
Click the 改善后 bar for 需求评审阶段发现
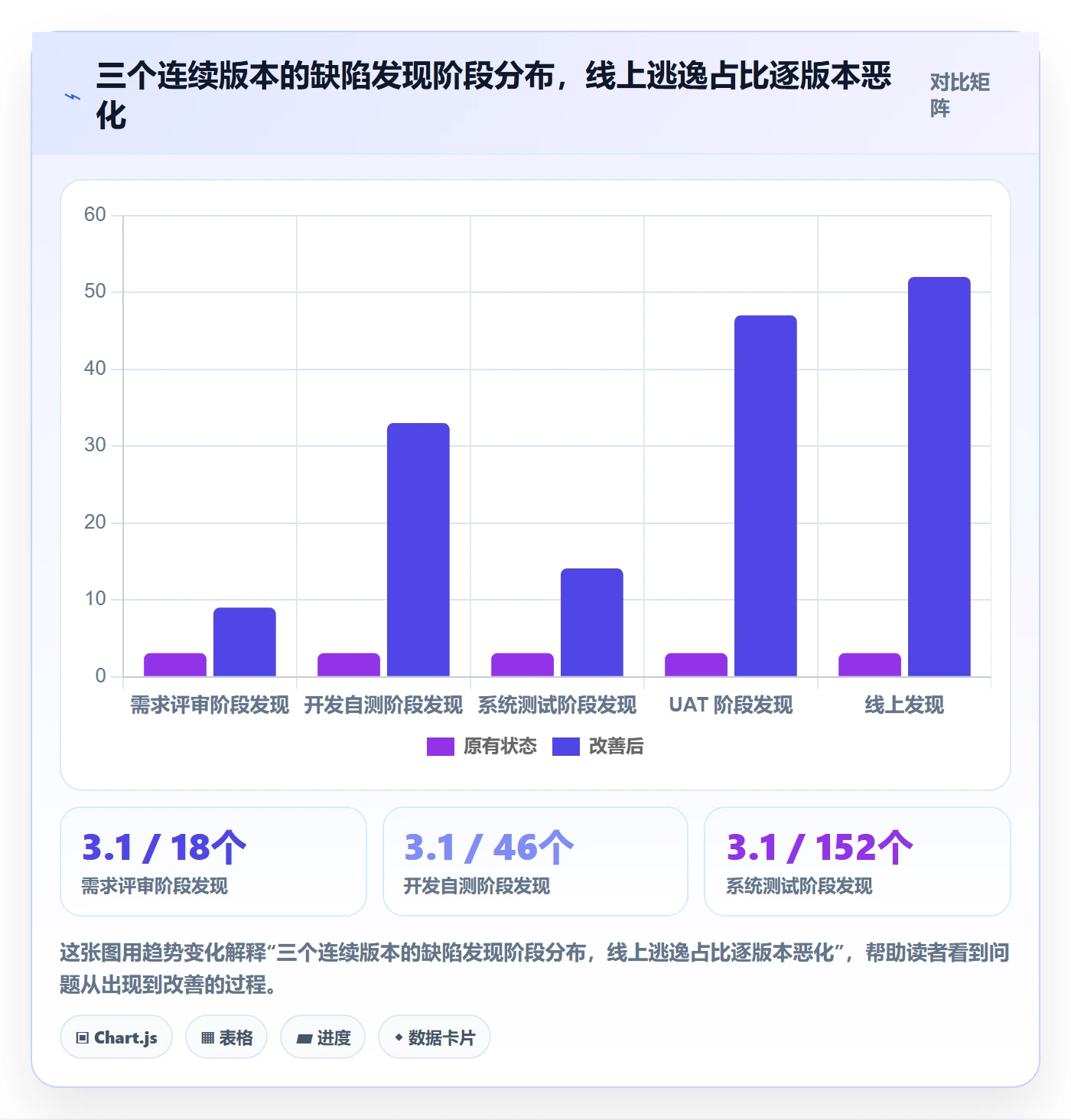245,642
